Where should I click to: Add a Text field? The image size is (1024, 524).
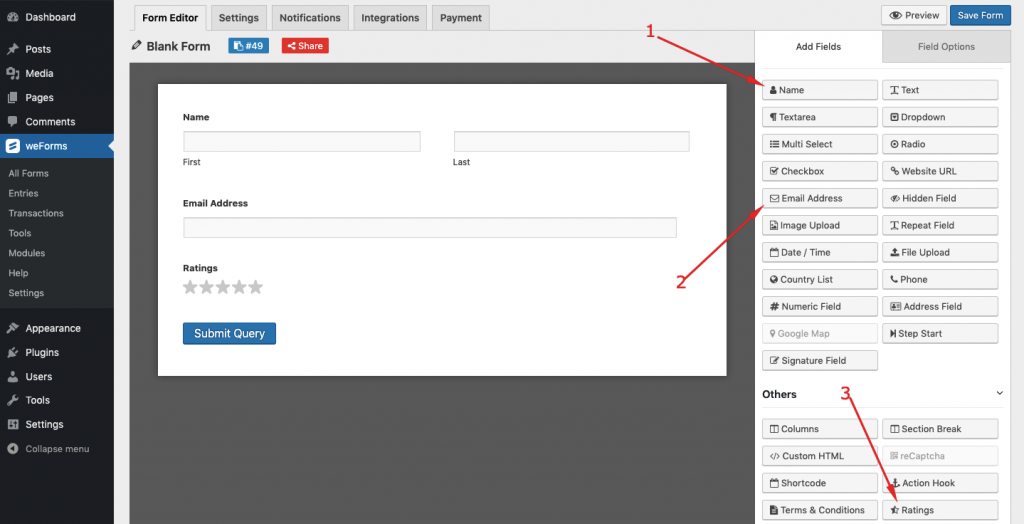tap(940, 90)
